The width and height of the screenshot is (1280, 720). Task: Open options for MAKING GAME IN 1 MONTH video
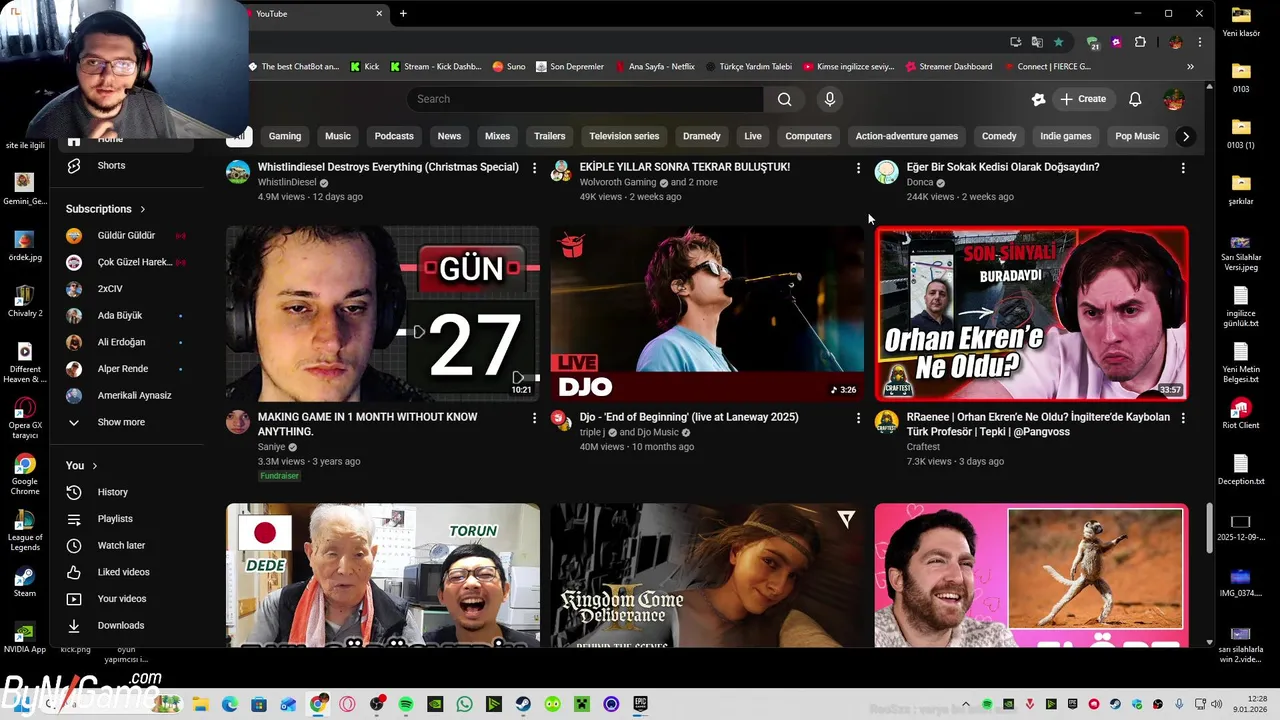click(x=534, y=418)
